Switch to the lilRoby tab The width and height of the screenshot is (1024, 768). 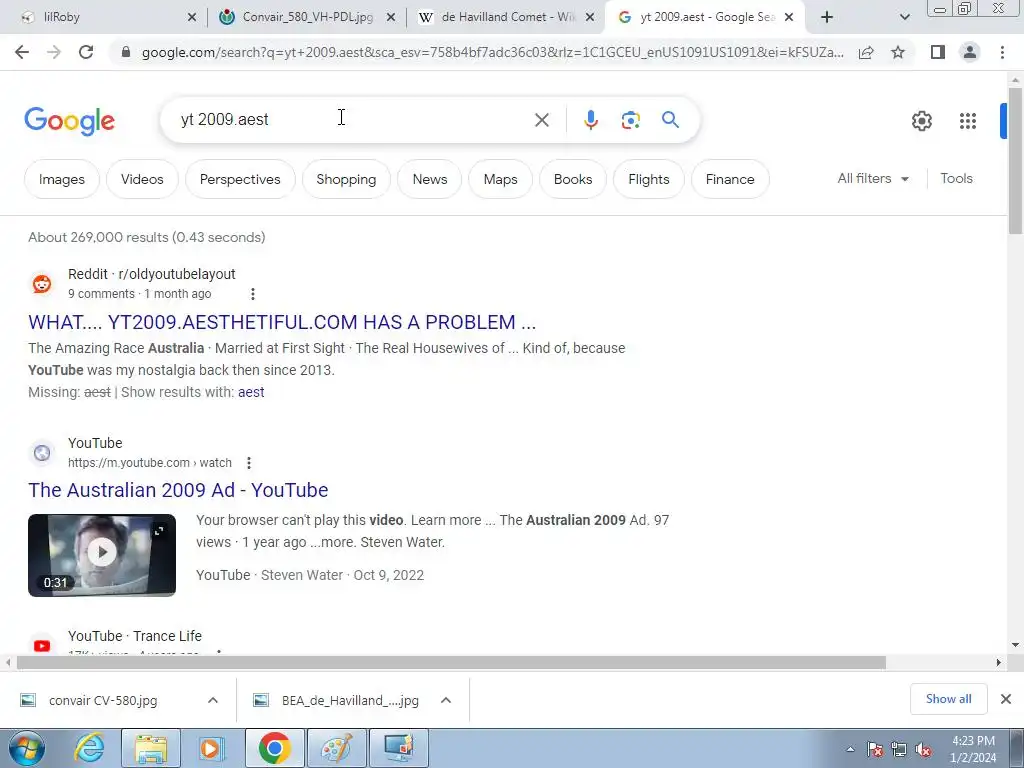click(x=110, y=17)
